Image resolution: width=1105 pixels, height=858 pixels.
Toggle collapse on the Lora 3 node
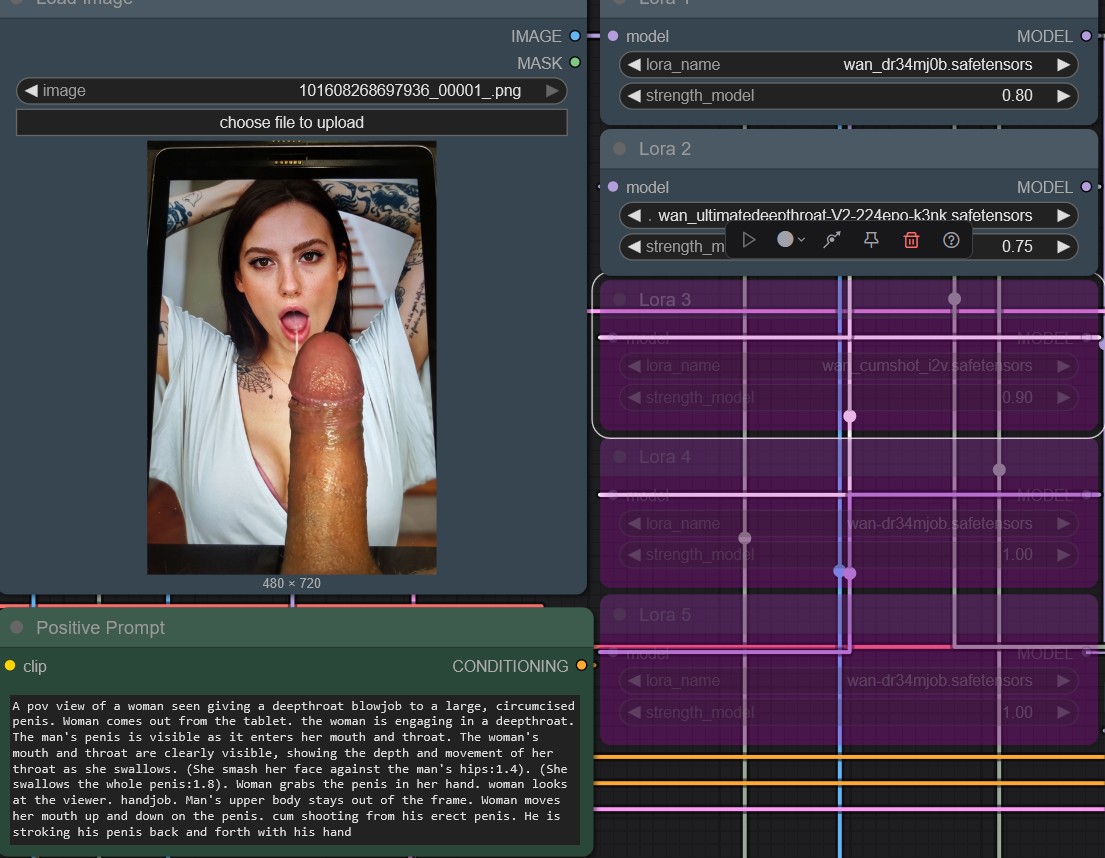click(619, 300)
